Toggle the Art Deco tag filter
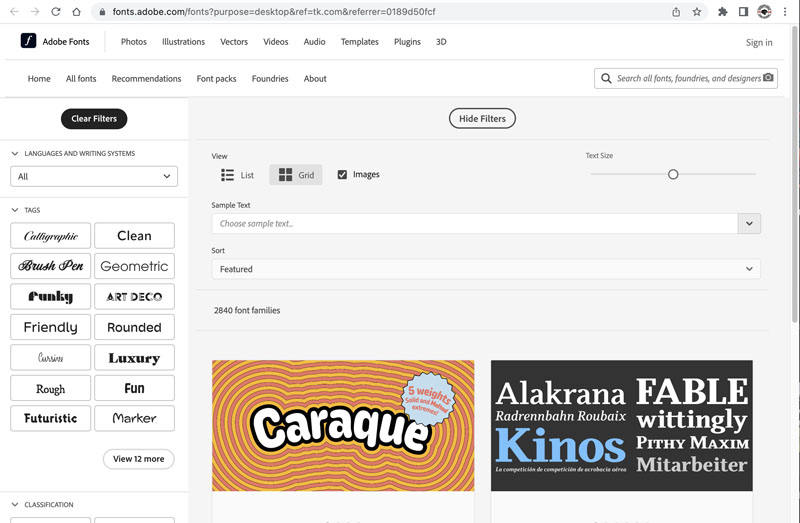800x523 pixels. (x=134, y=296)
